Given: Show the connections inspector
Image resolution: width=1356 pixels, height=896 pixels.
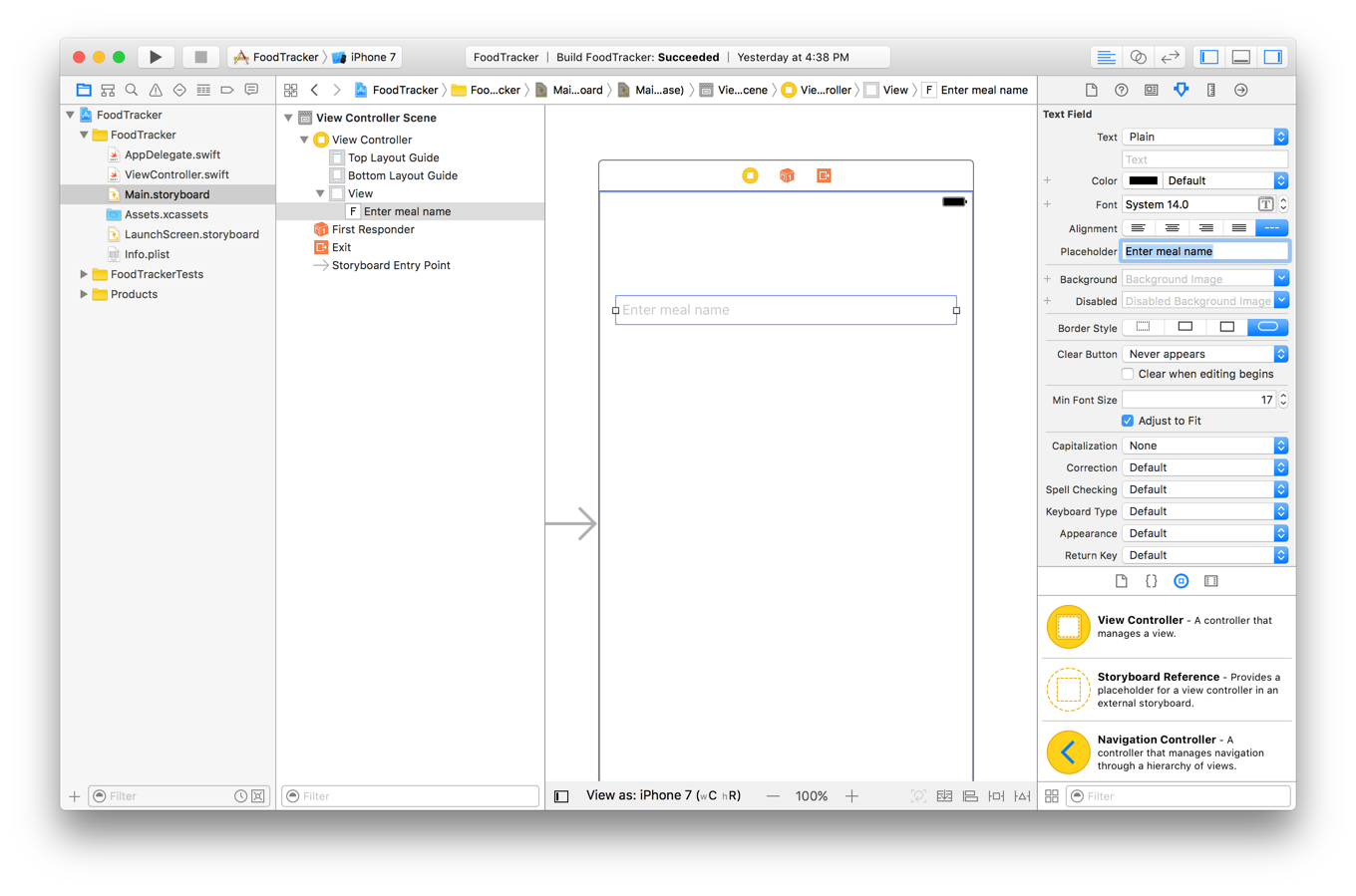Looking at the screenshot, I should (x=1241, y=90).
